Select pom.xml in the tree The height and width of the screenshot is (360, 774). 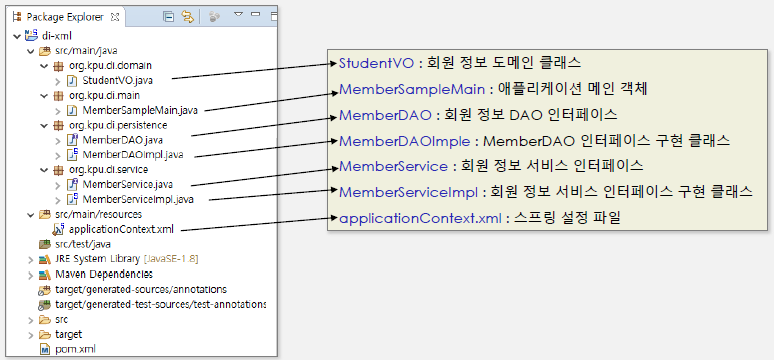76,349
